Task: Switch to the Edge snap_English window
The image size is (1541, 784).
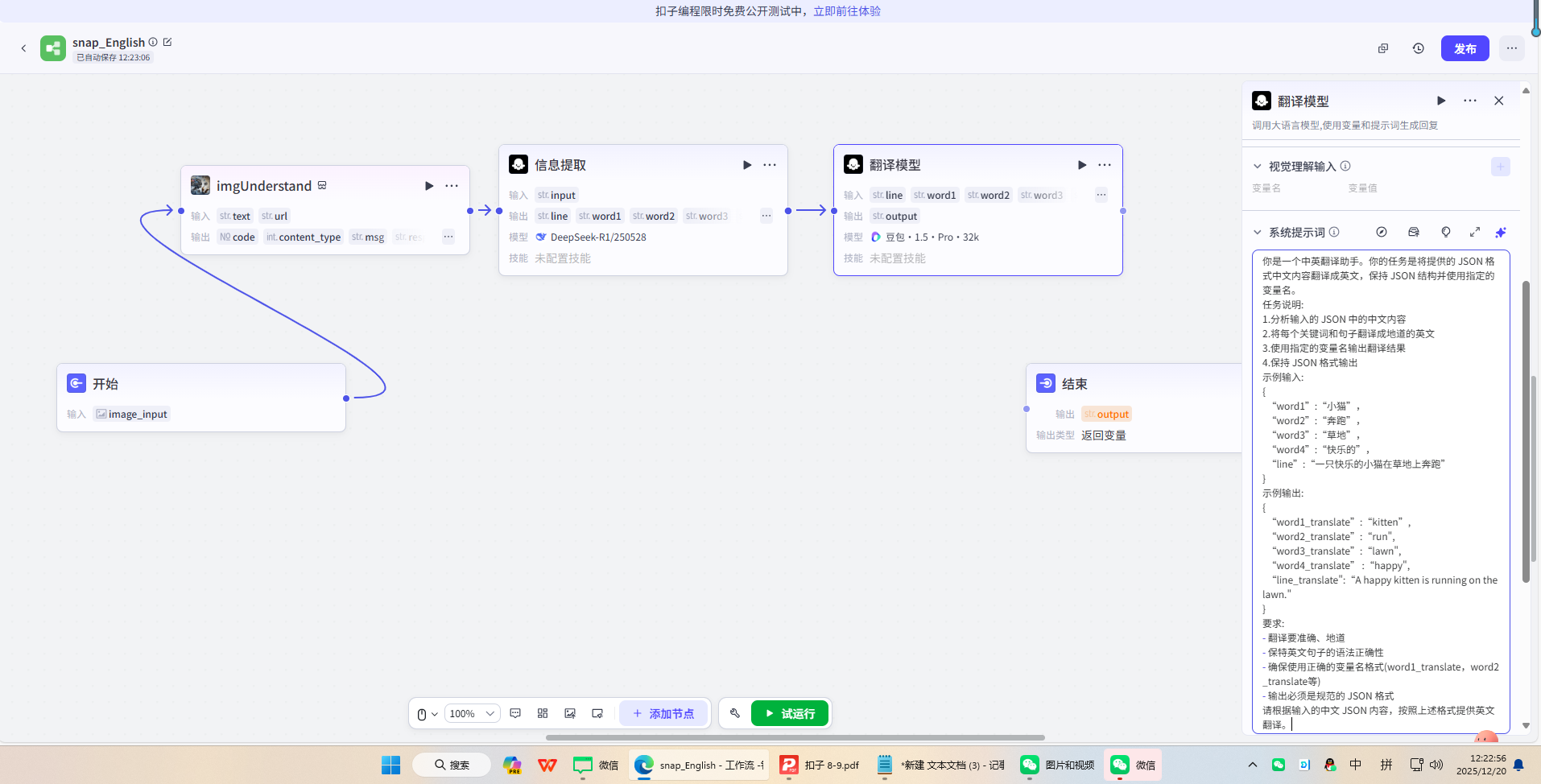Action: point(698,765)
